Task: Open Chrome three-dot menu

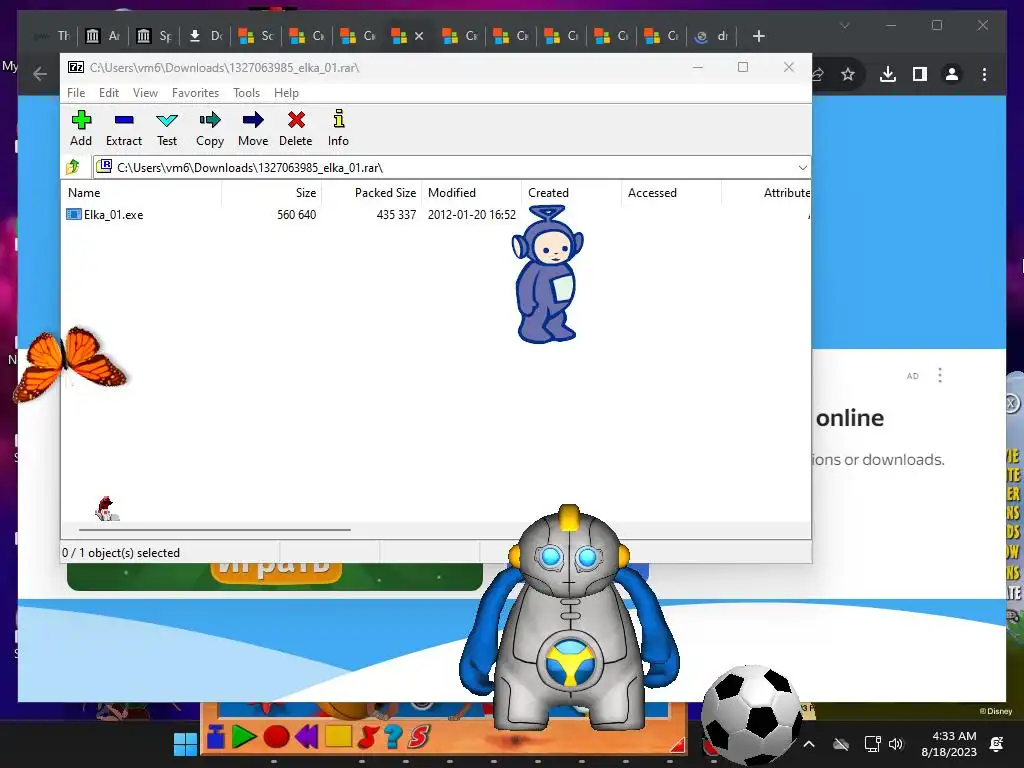Action: click(984, 74)
